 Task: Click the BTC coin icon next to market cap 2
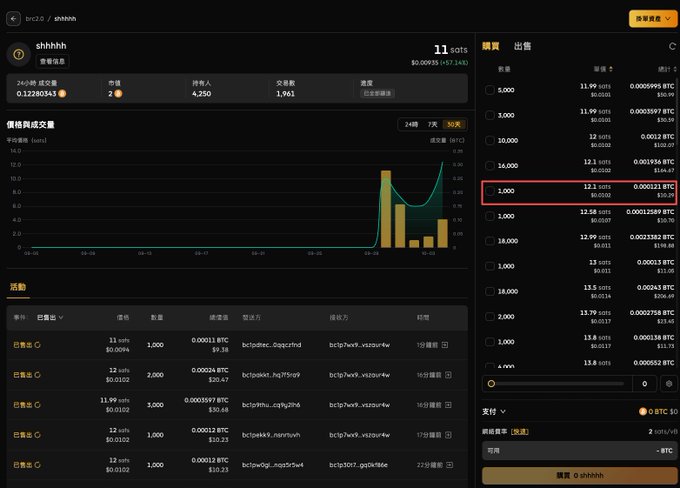coord(118,94)
